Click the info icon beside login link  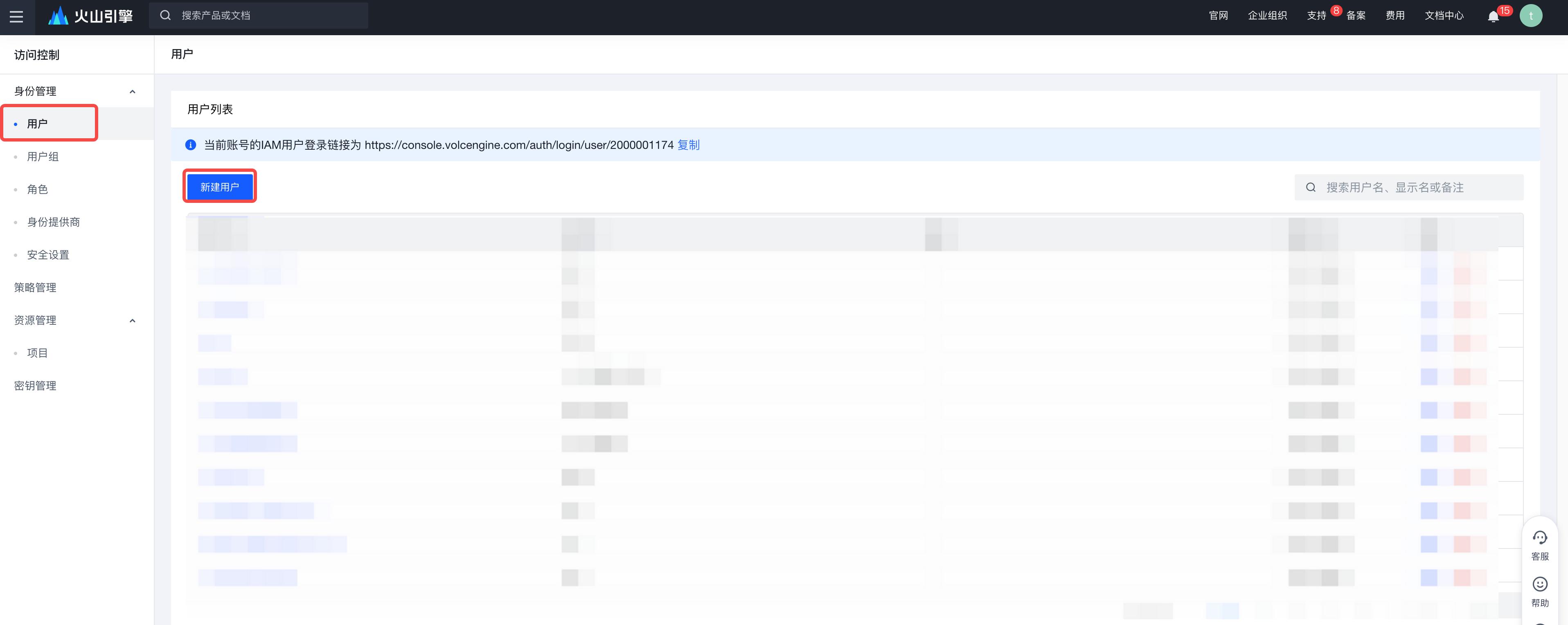pyautogui.click(x=191, y=145)
